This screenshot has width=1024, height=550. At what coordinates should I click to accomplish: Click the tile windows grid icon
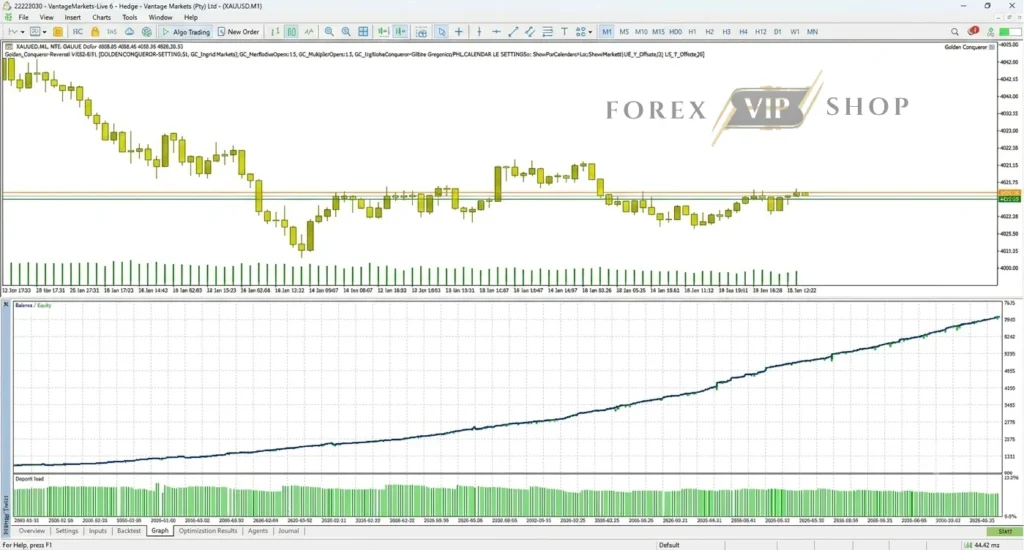pyautogui.click(x=363, y=31)
